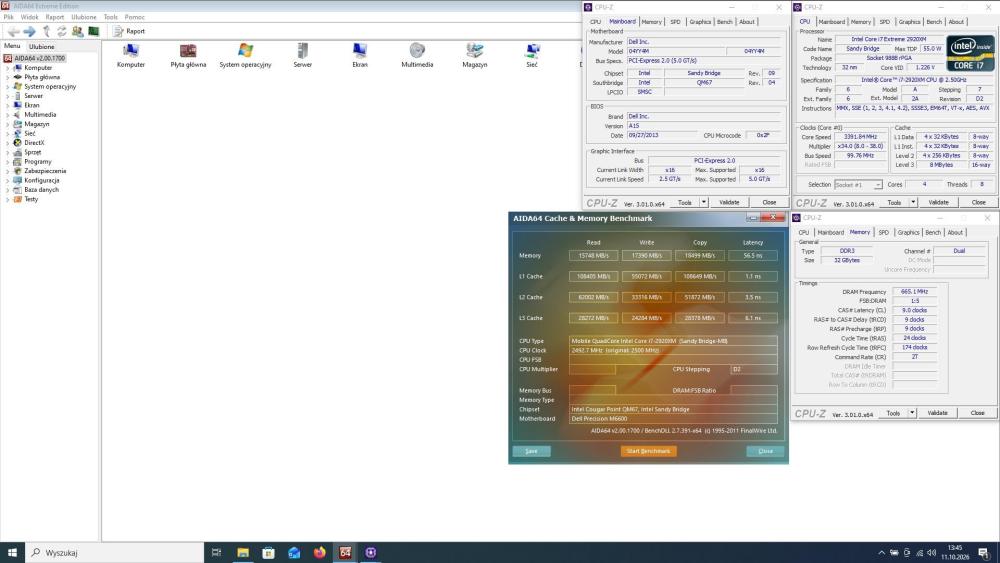Expand the Komputer tree node
1000x563 pixels.
coord(8,68)
